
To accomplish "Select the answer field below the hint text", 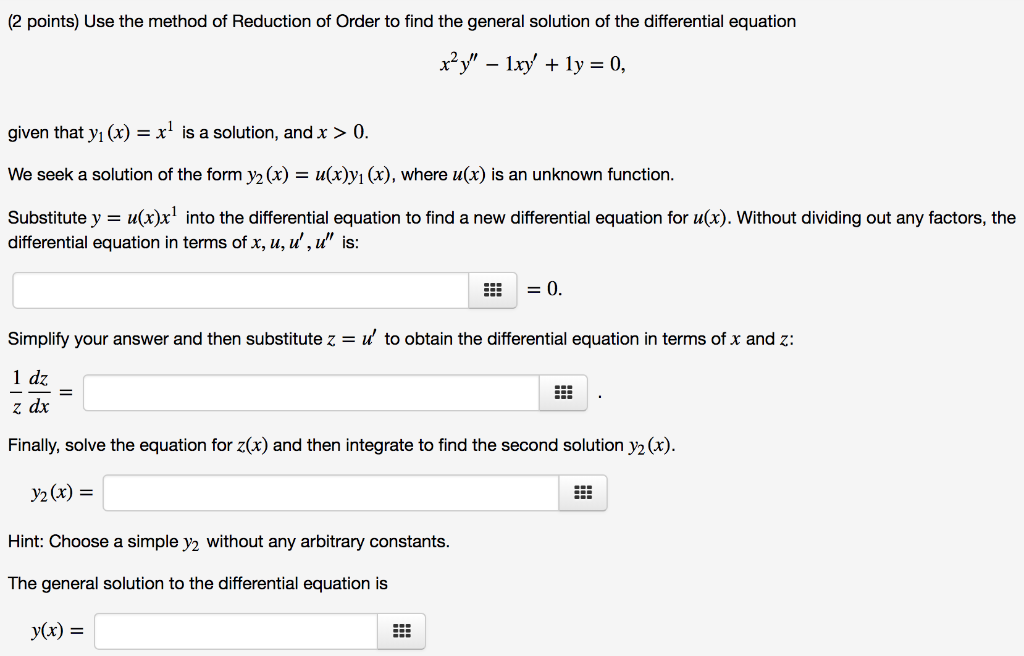I will pos(235,631).
